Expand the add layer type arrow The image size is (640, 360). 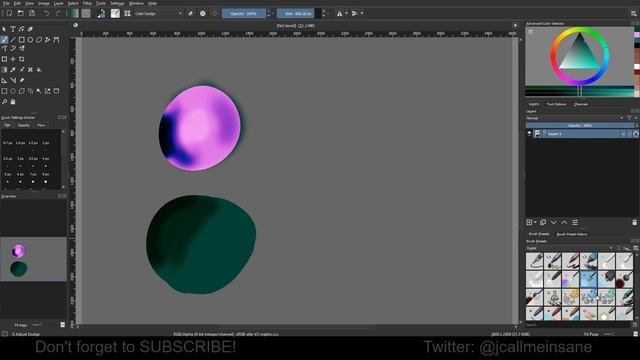535,222
